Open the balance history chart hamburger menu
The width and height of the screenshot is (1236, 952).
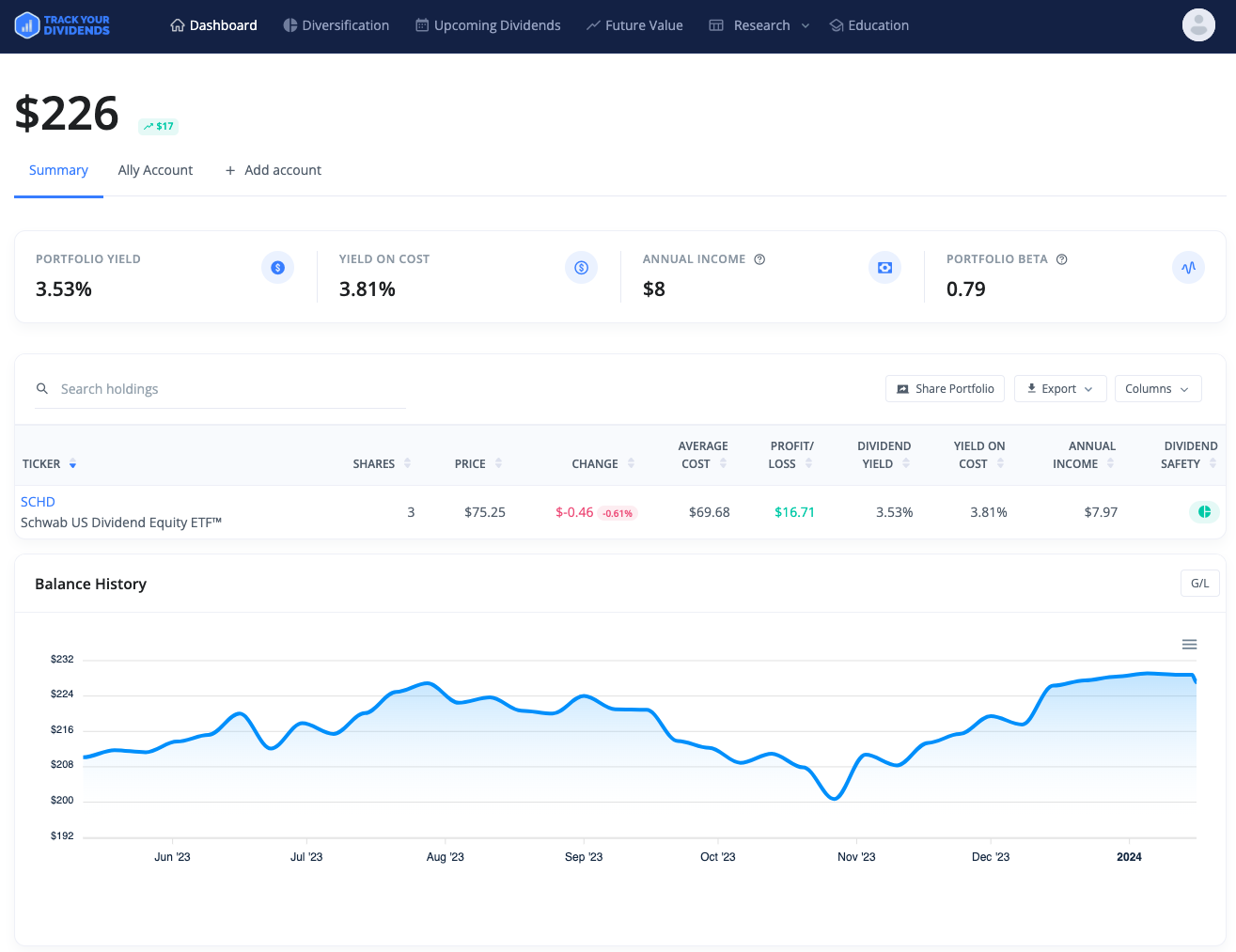click(x=1189, y=645)
